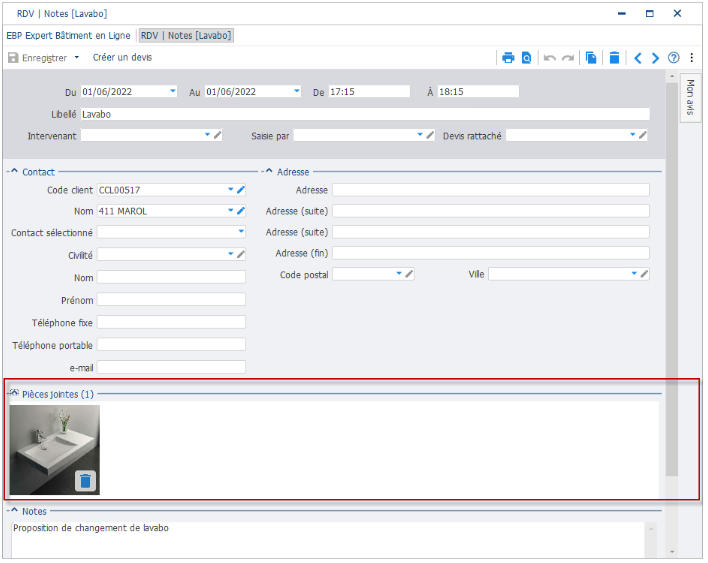
Task: Open the Code client dropdown
Action: pos(231,190)
